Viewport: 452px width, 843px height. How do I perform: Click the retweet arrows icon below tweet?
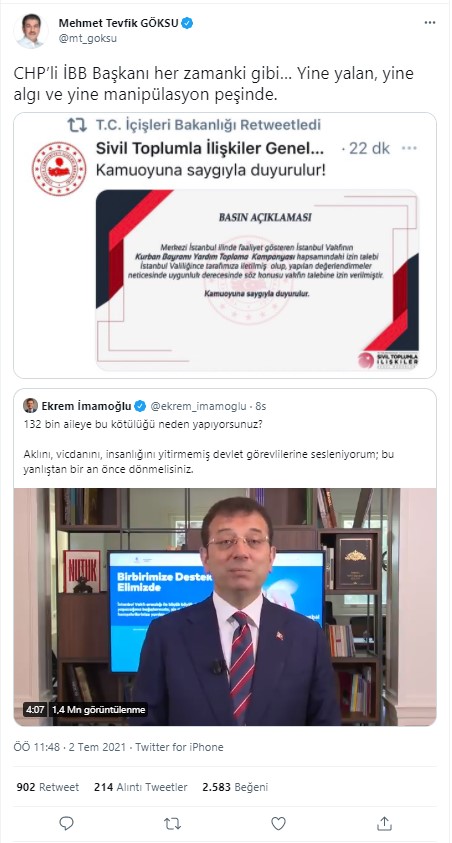click(172, 823)
